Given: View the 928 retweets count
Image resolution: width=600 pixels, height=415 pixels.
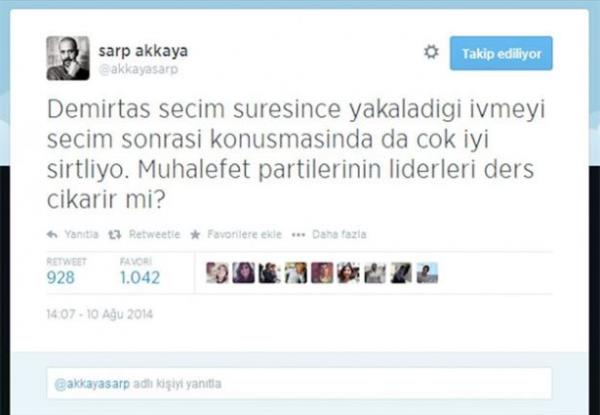Looking at the screenshot, I should 60,278.
